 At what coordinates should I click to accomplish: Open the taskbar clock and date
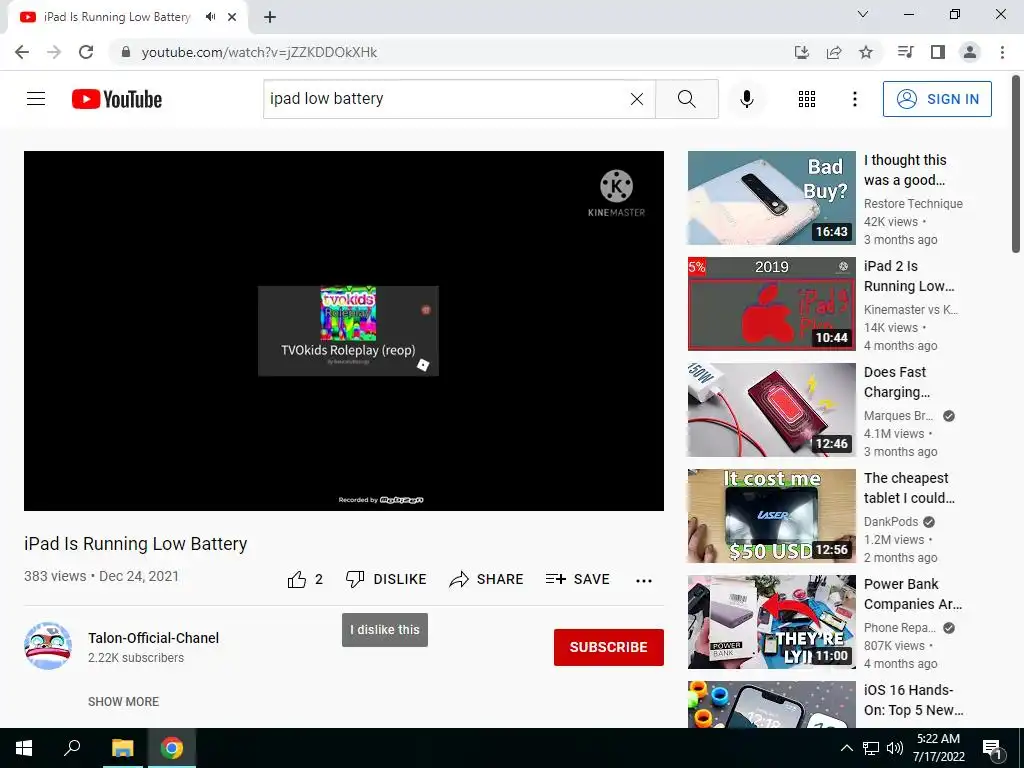click(x=938, y=748)
